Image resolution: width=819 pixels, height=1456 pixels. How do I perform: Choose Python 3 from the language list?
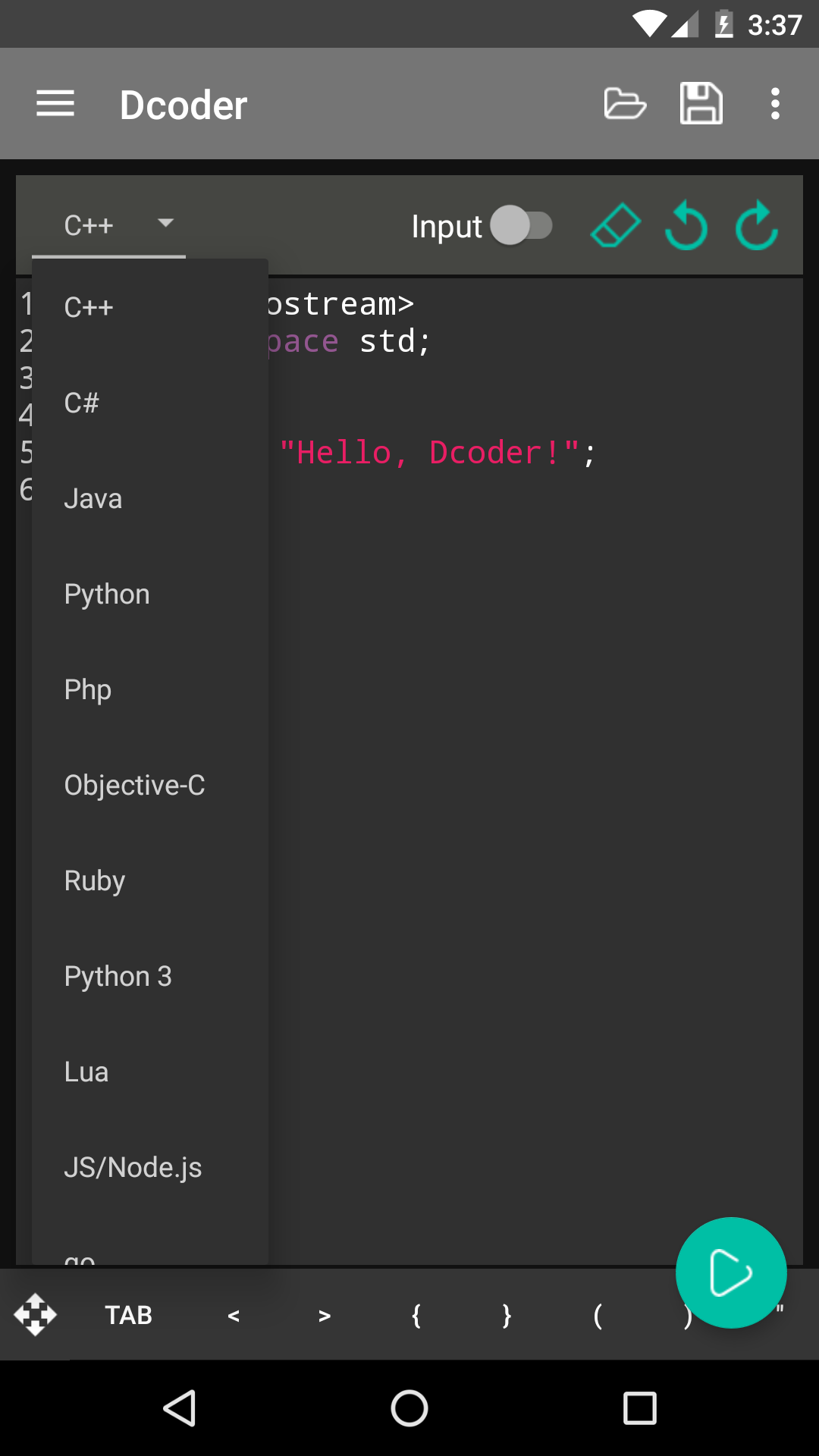(150, 976)
